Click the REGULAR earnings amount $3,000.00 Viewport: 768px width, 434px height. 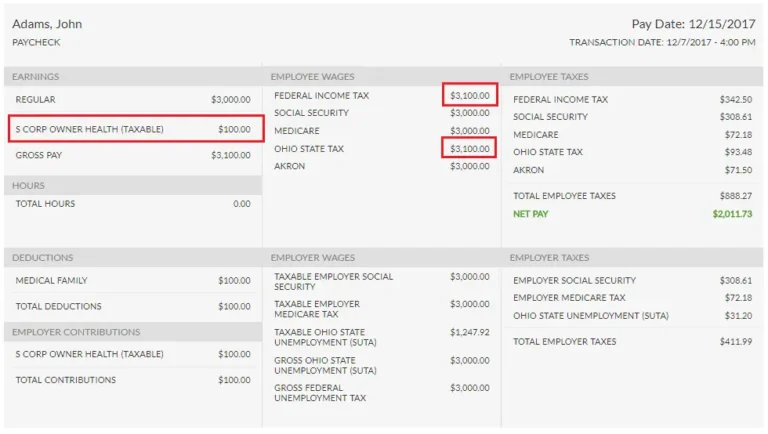[231, 99]
